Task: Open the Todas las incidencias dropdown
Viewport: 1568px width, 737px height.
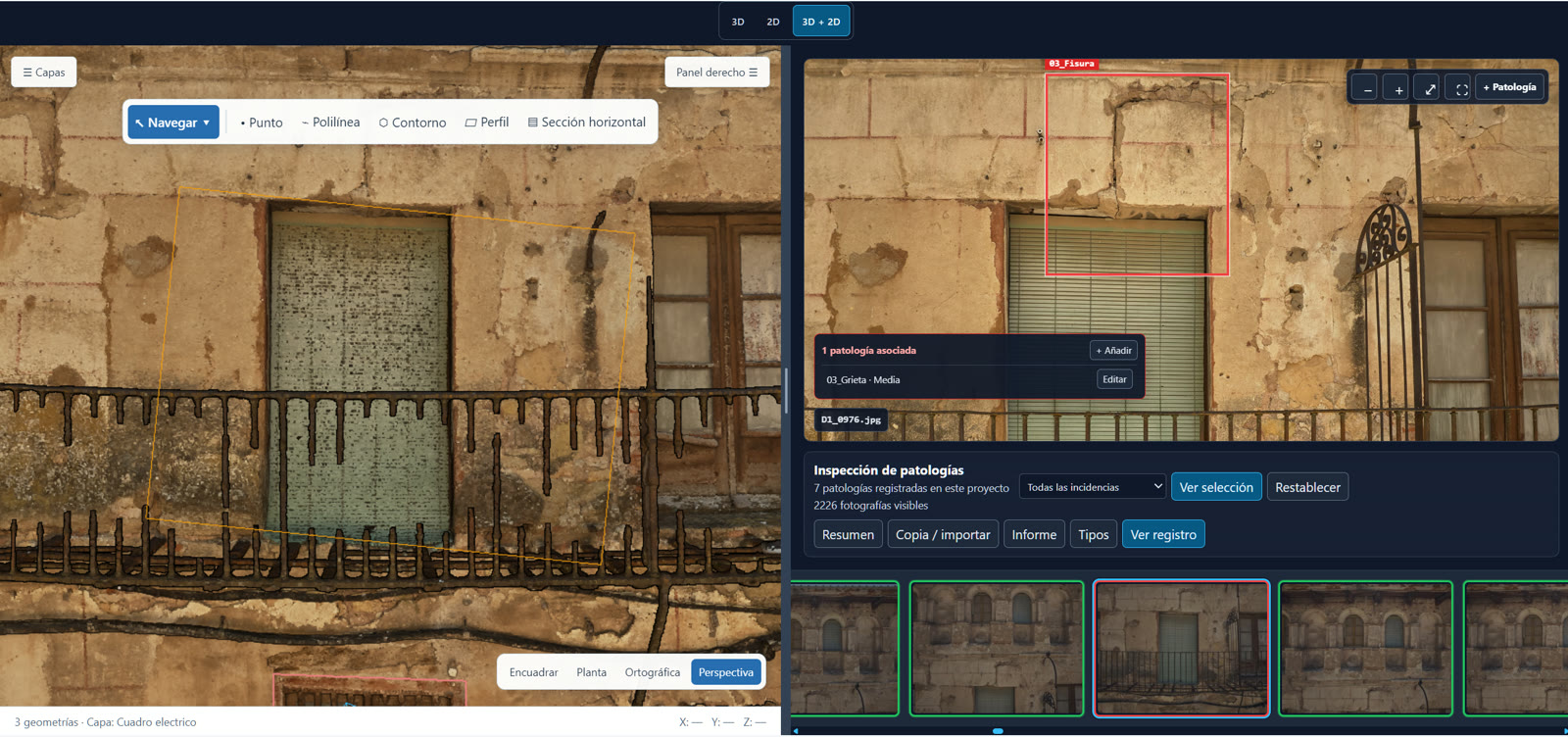Action: [x=1093, y=487]
